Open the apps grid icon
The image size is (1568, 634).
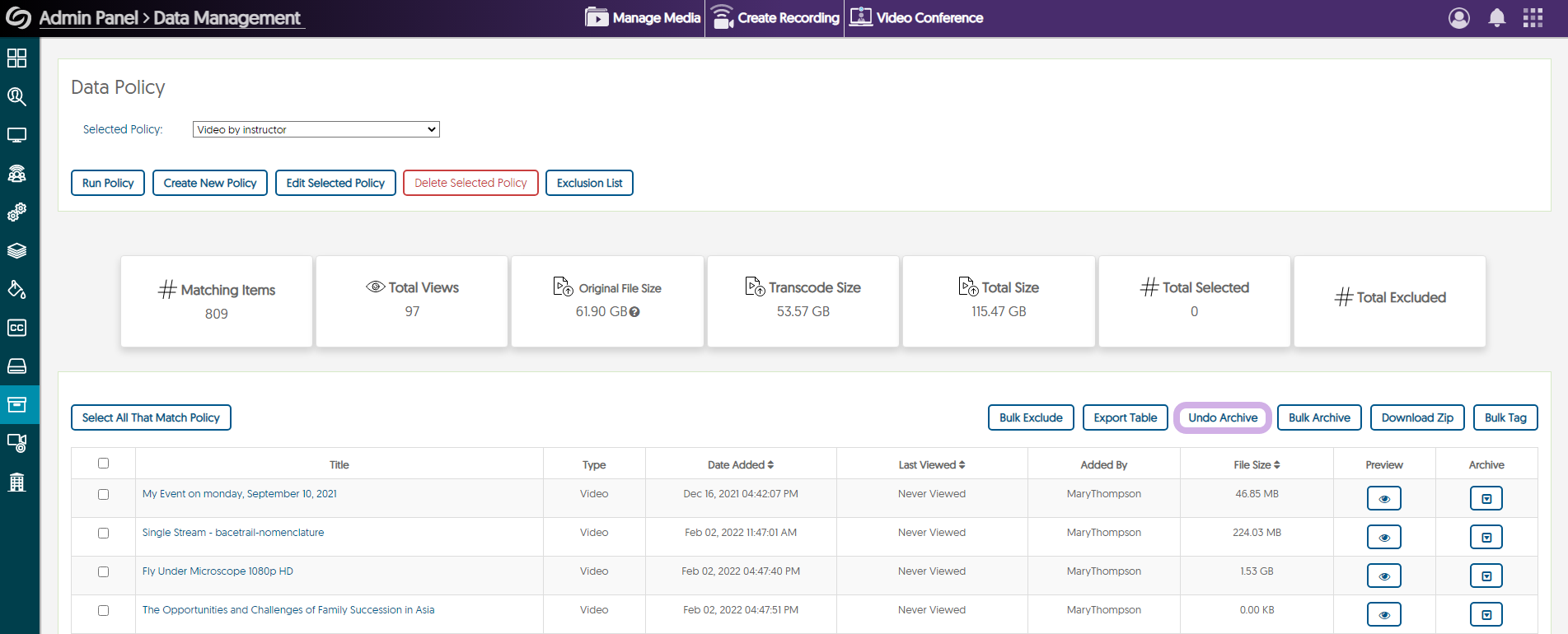click(1533, 18)
